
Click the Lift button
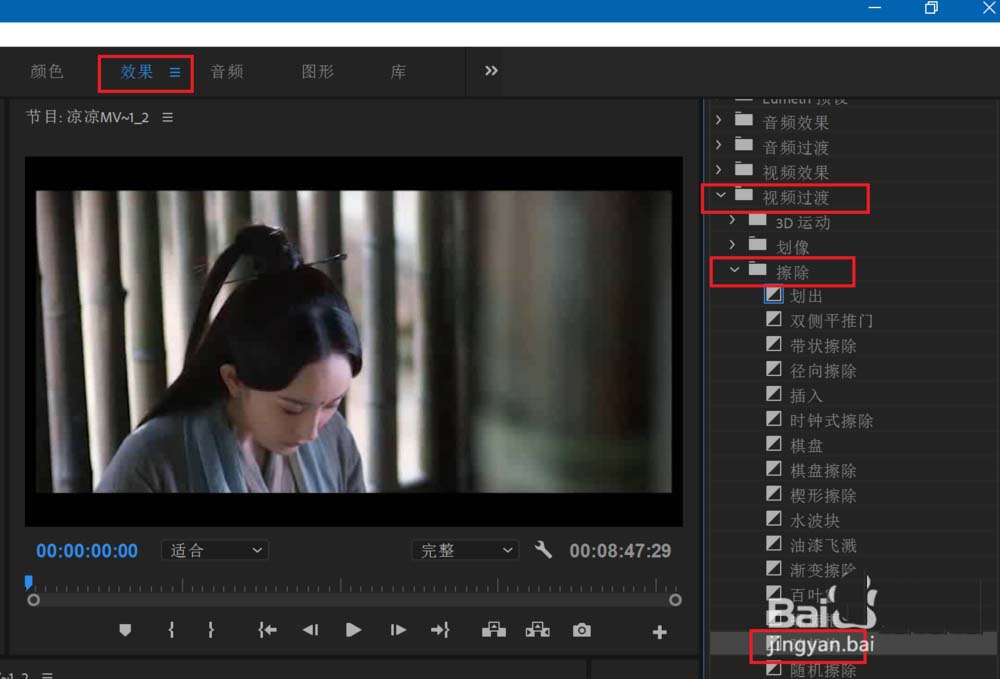(x=494, y=631)
